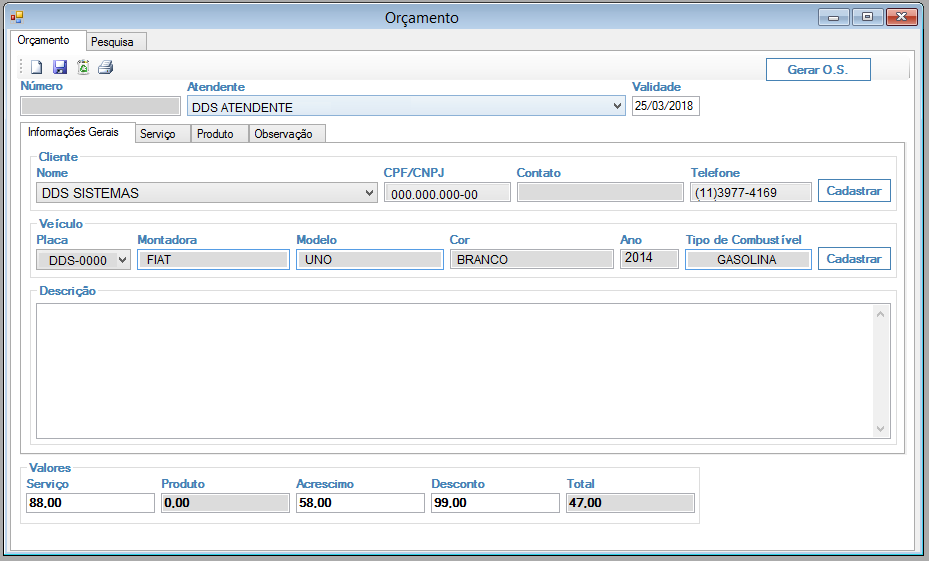Click the Número input field
The height and width of the screenshot is (561, 929).
(100, 106)
